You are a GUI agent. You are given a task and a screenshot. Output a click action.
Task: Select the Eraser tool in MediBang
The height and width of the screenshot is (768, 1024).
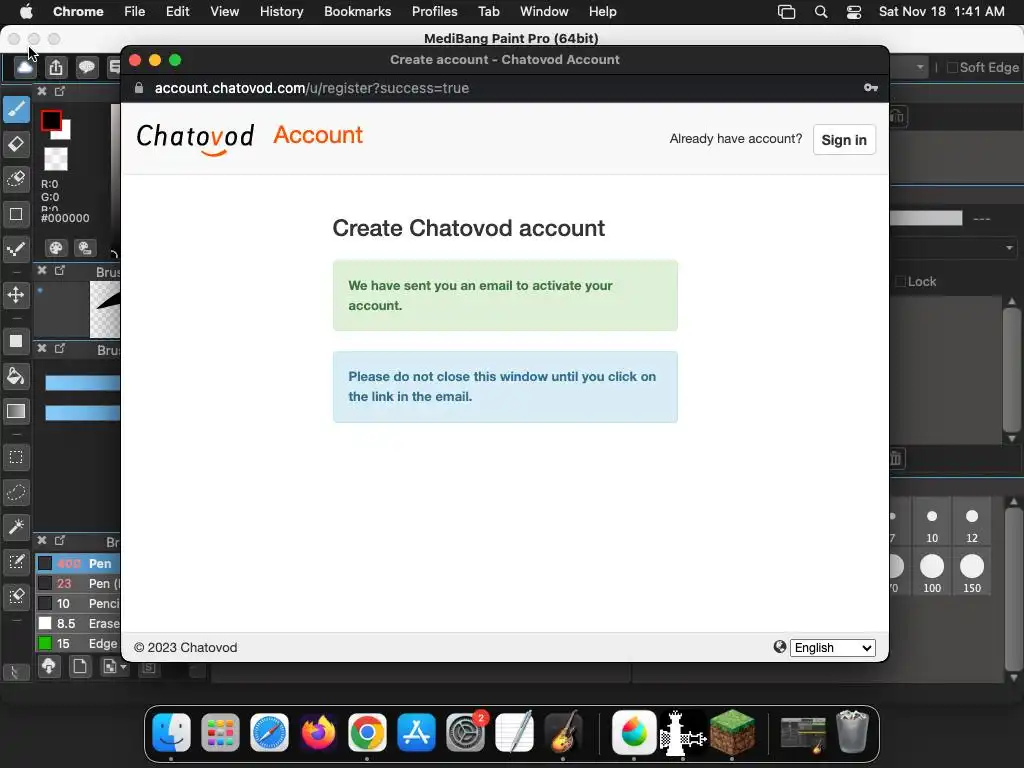pos(16,144)
